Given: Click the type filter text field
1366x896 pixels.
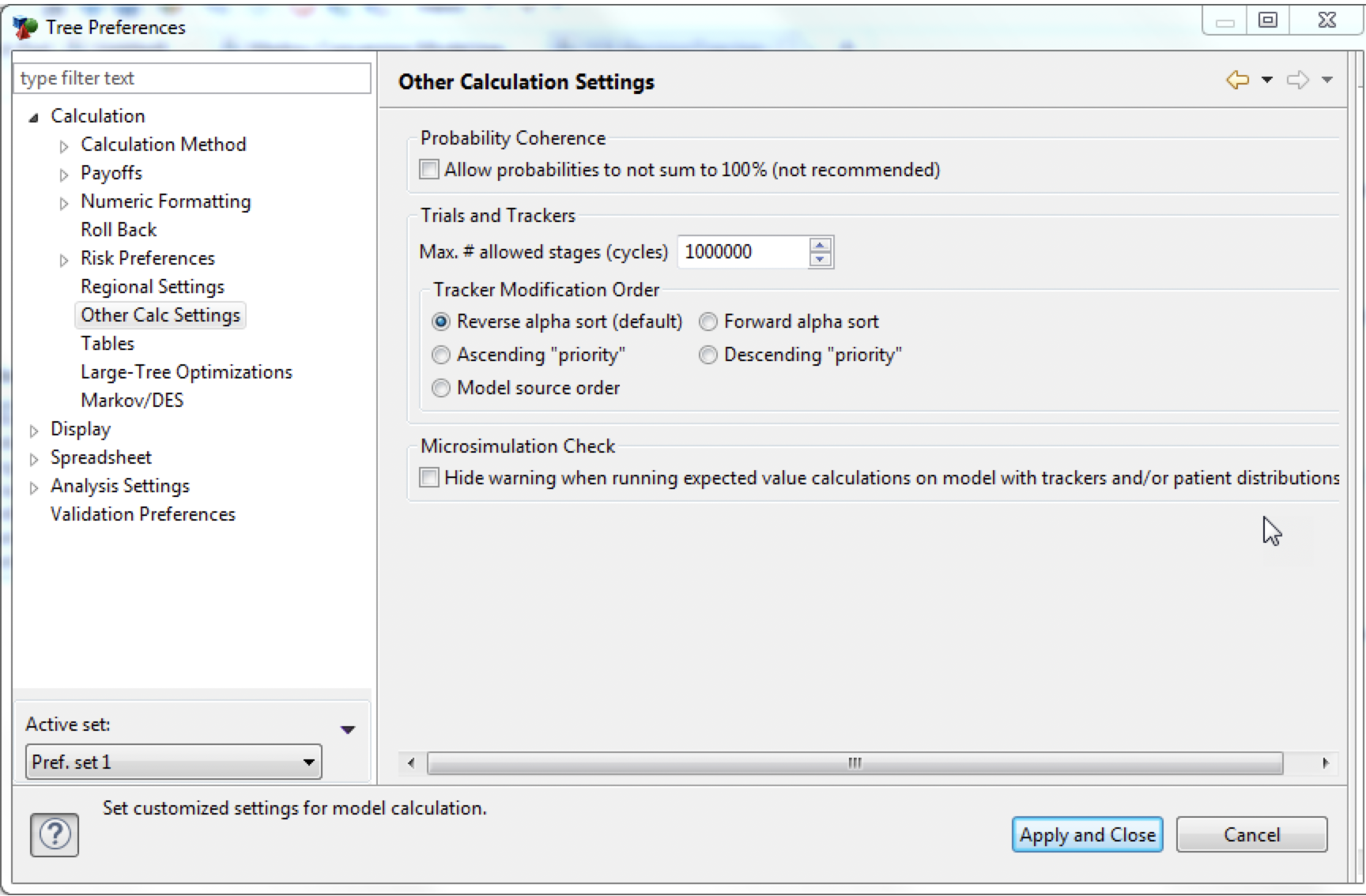Looking at the screenshot, I should [x=191, y=78].
